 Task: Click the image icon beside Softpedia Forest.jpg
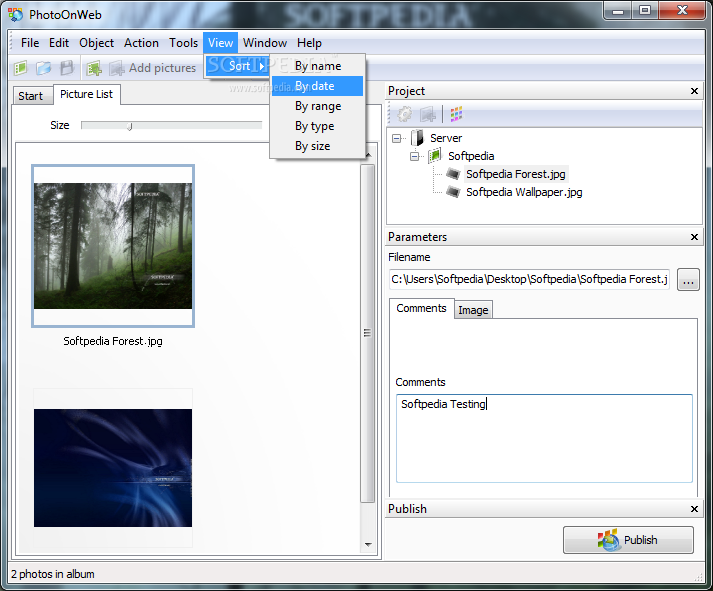click(x=453, y=174)
